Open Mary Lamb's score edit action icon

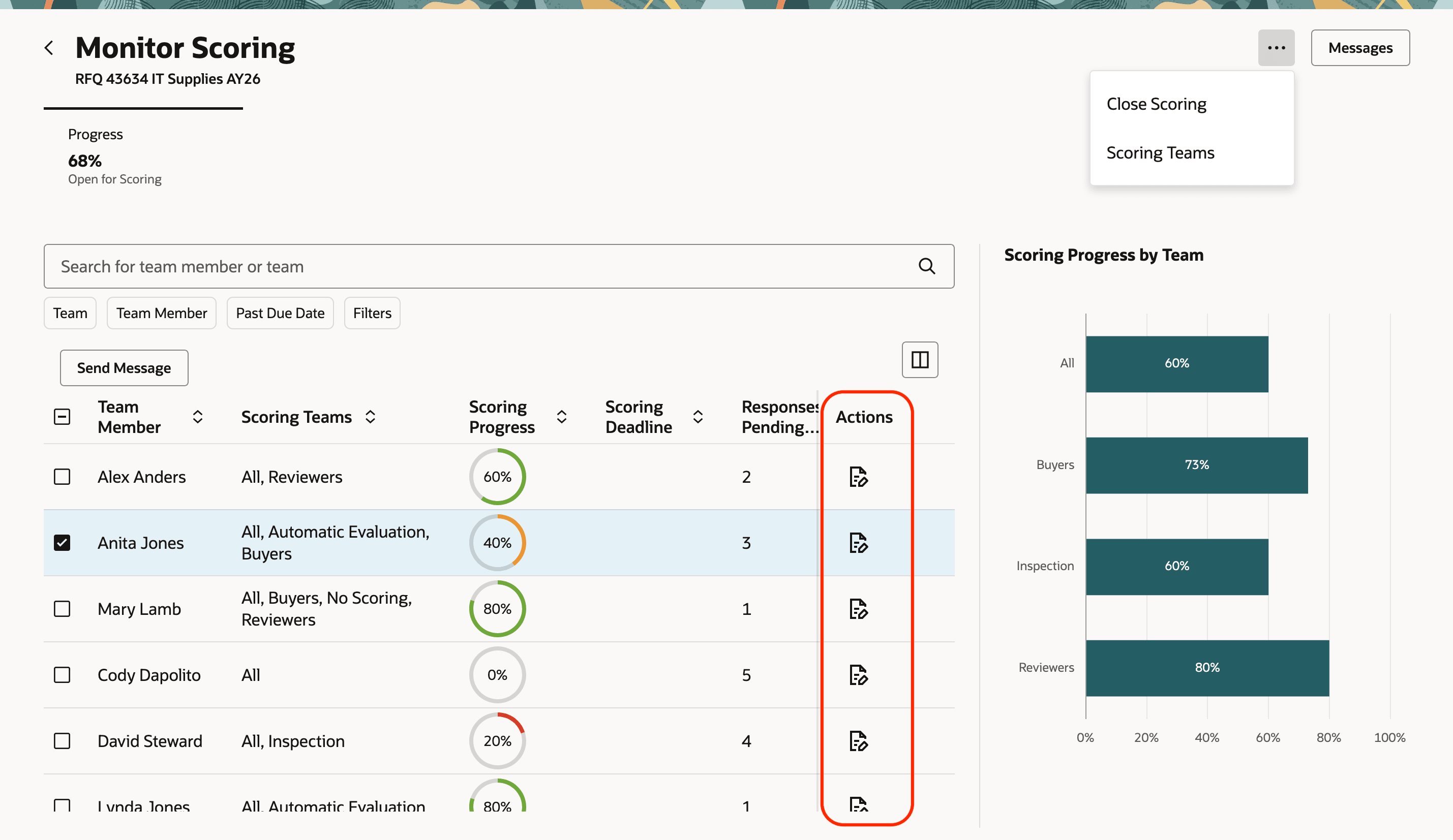[x=858, y=609]
